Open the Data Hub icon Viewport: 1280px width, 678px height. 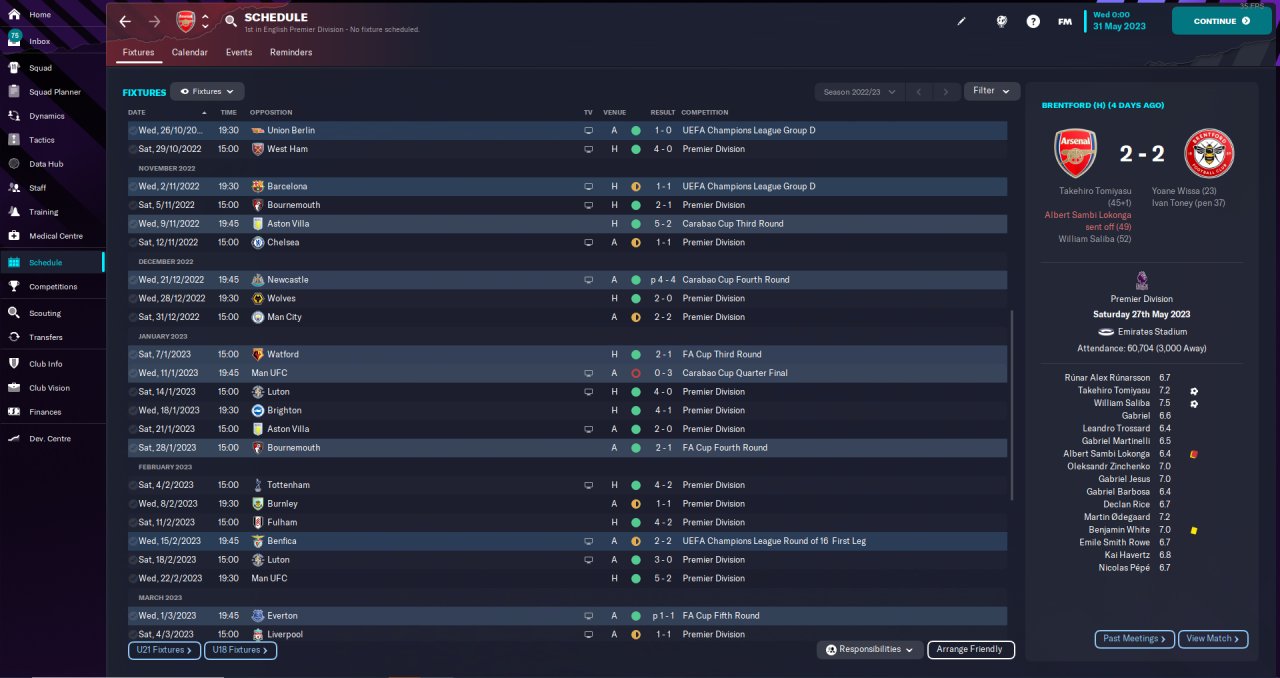[x=14, y=164]
